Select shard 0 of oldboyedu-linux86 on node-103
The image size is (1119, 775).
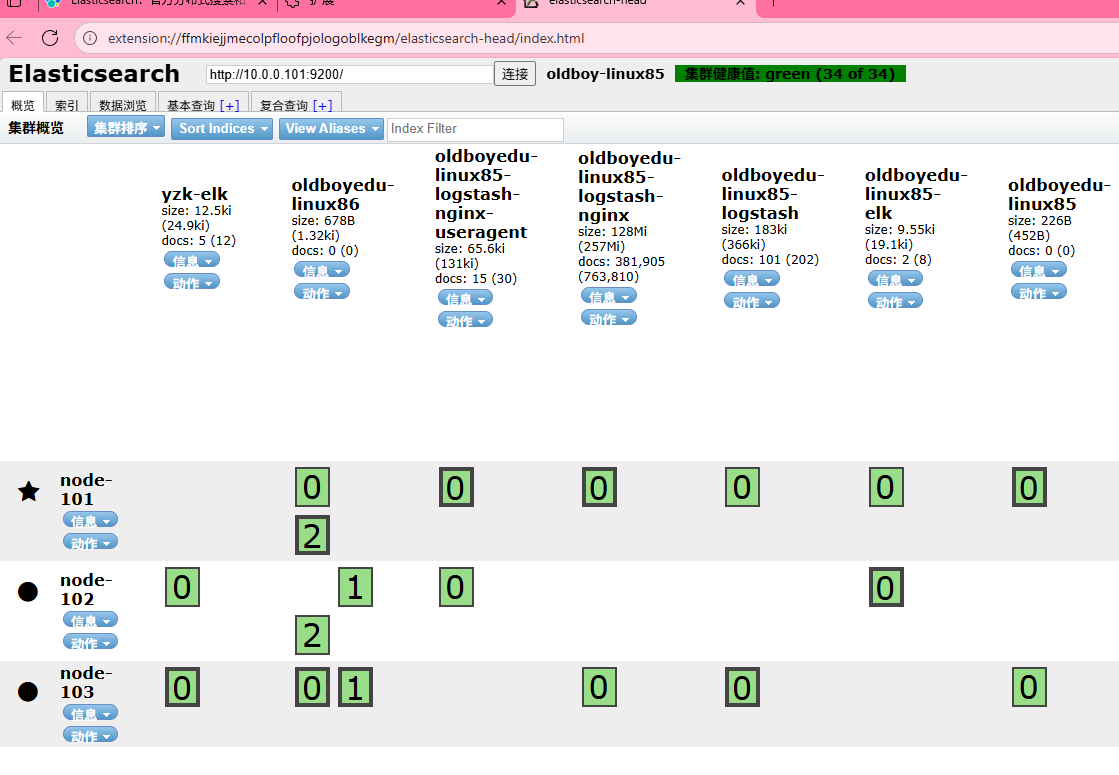point(312,687)
